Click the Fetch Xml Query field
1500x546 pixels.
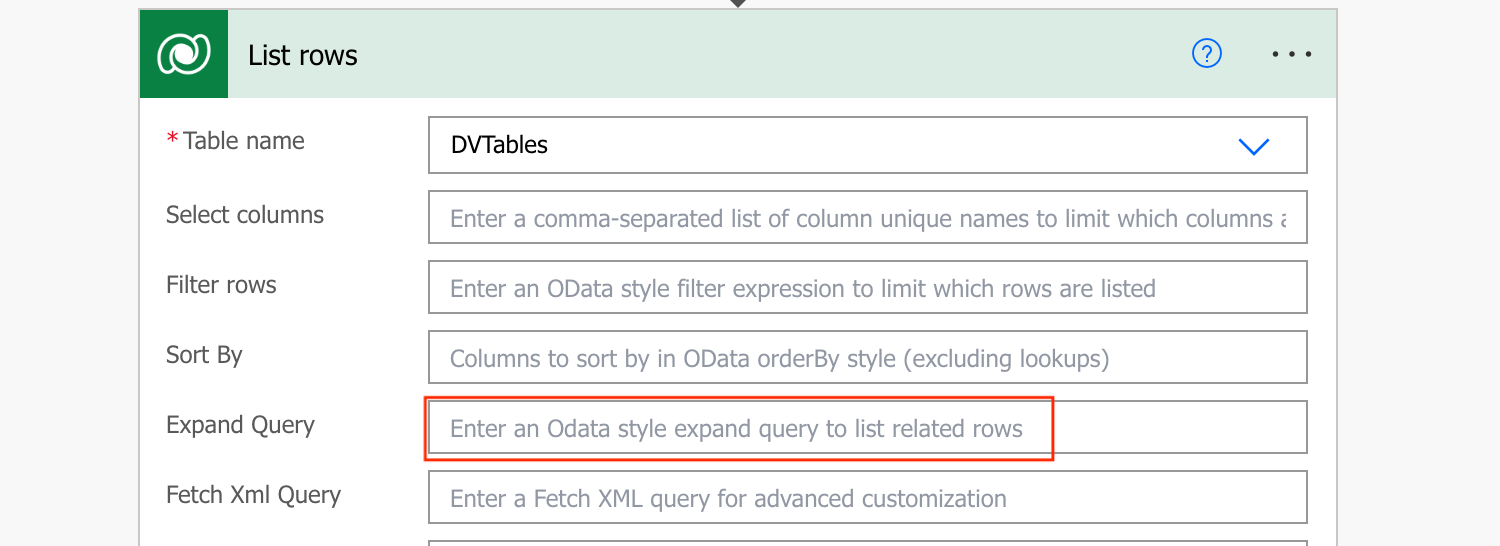tap(867, 497)
